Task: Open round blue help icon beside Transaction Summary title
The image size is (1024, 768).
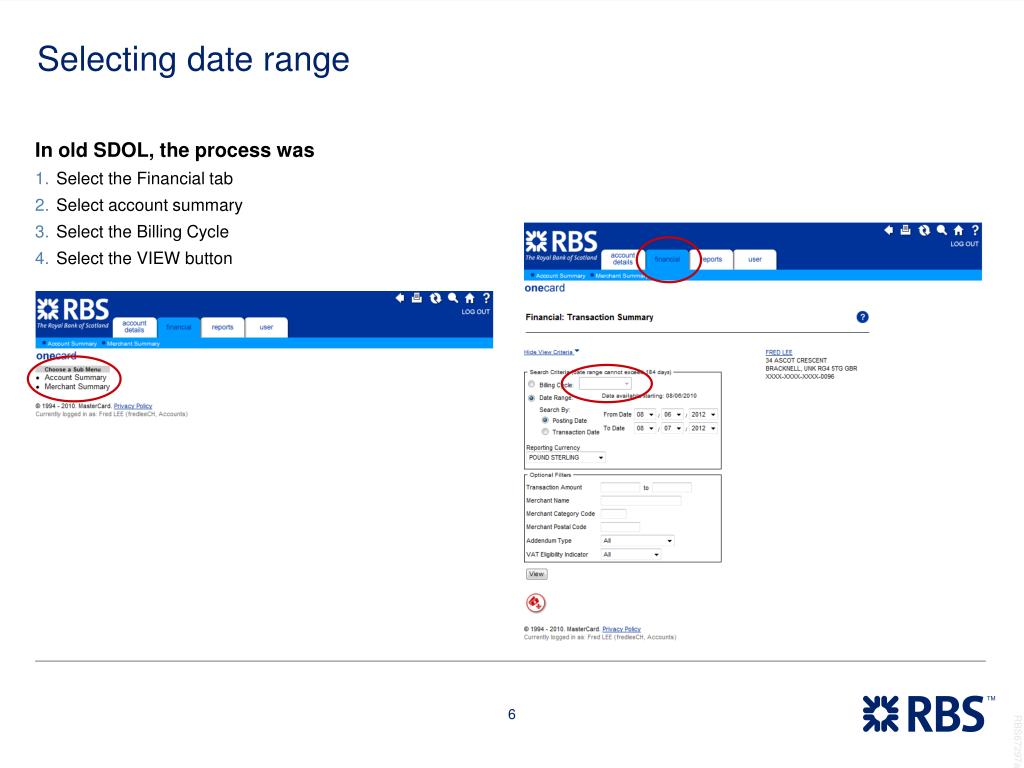Action: point(862,317)
